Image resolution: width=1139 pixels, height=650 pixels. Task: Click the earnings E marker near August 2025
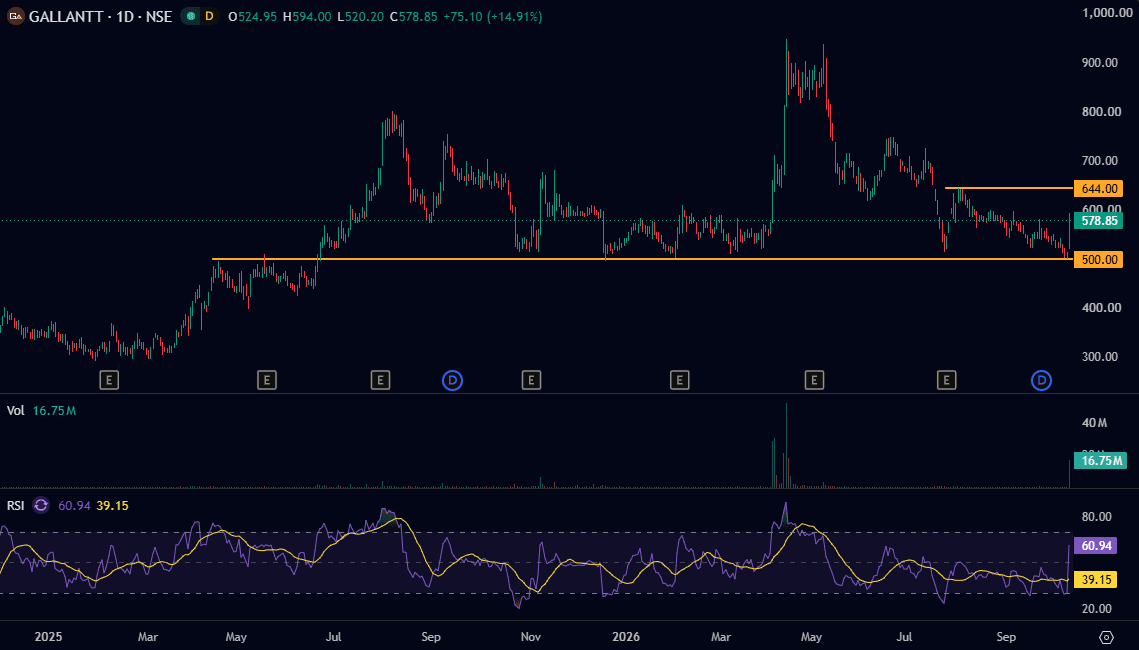[380, 380]
